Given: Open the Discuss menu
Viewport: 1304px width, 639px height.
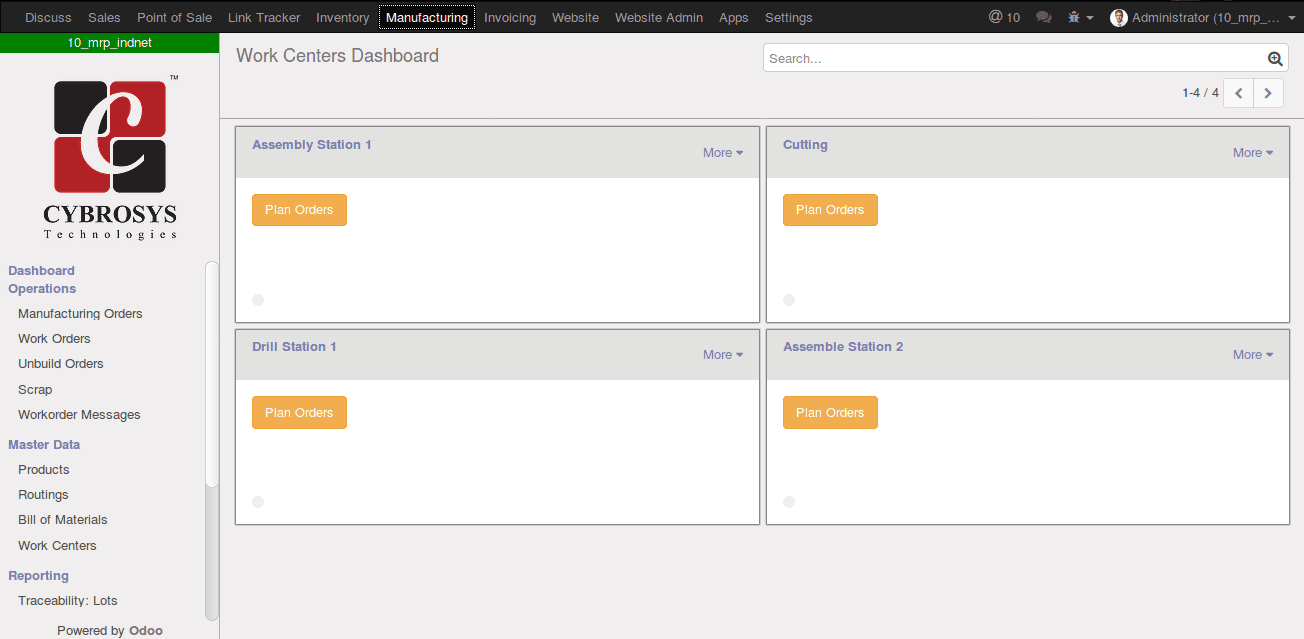Looking at the screenshot, I should coord(48,17).
